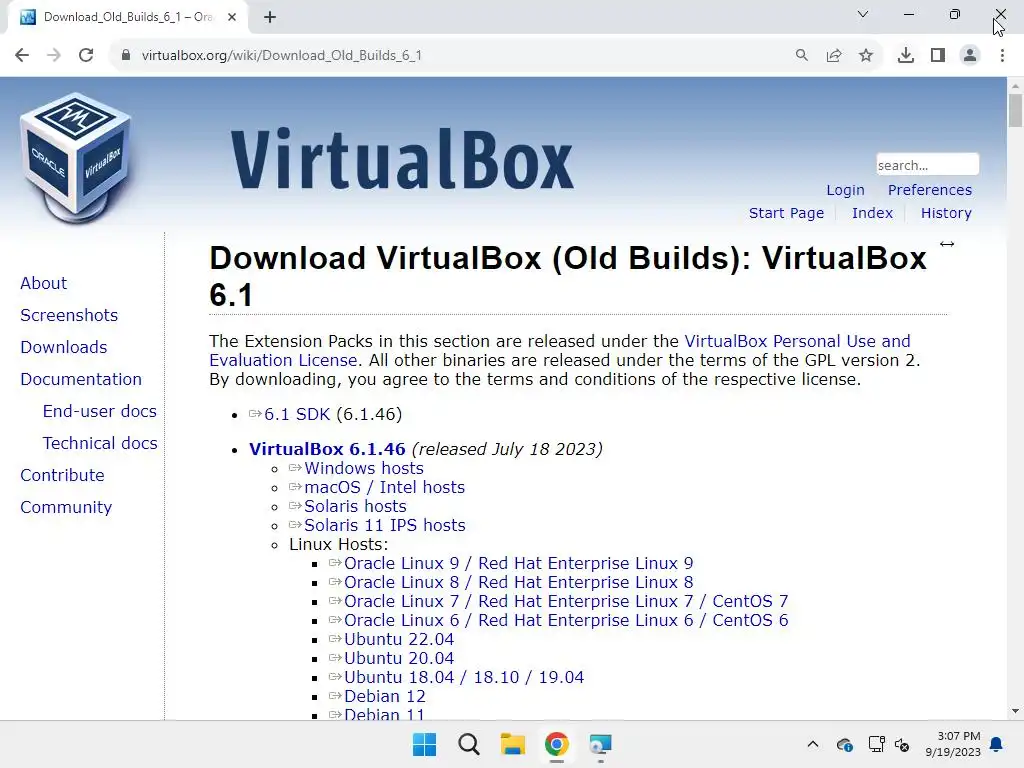
Task: Open the Preferences link
Action: pyautogui.click(x=929, y=190)
